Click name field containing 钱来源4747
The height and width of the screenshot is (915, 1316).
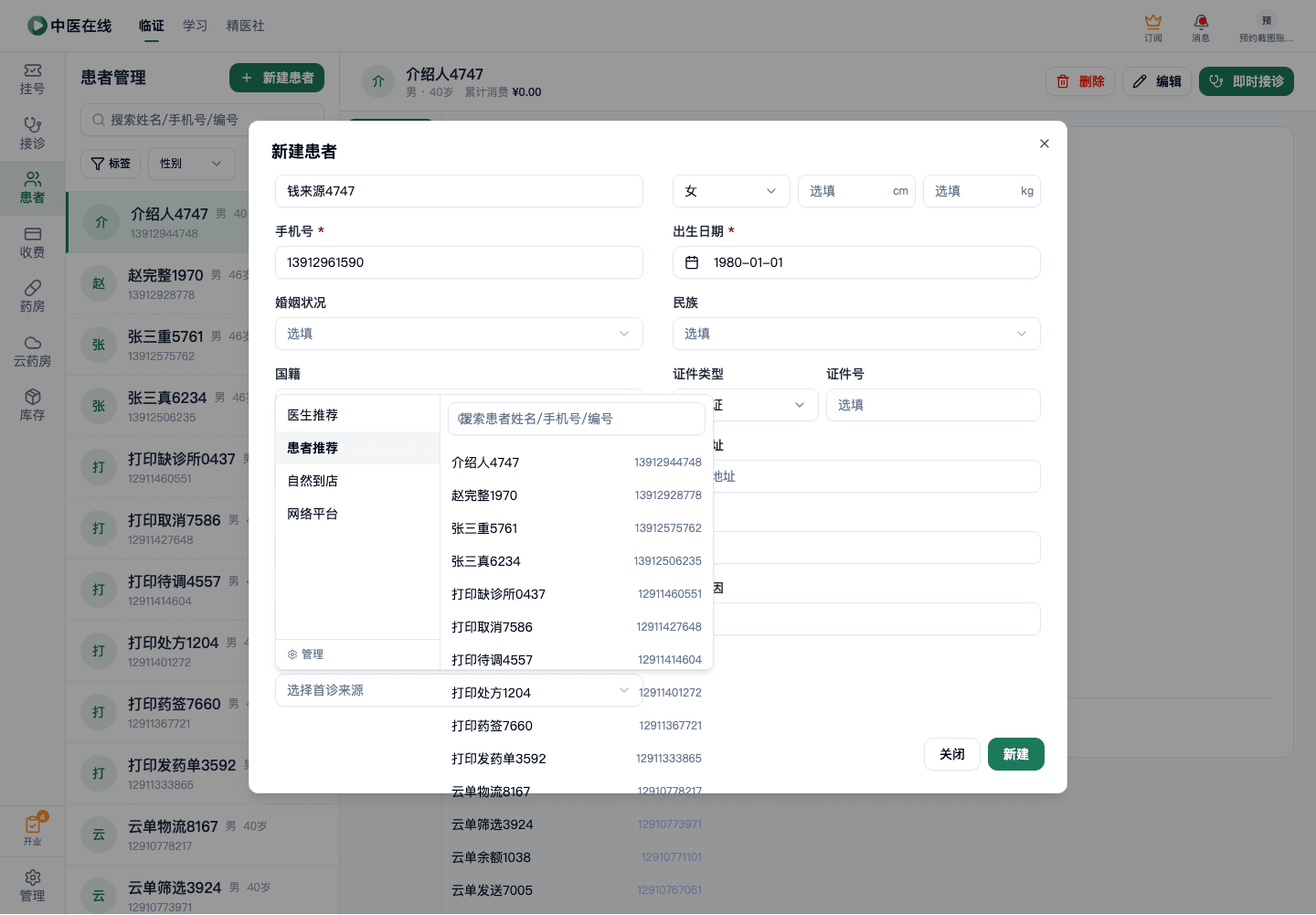coord(459,191)
